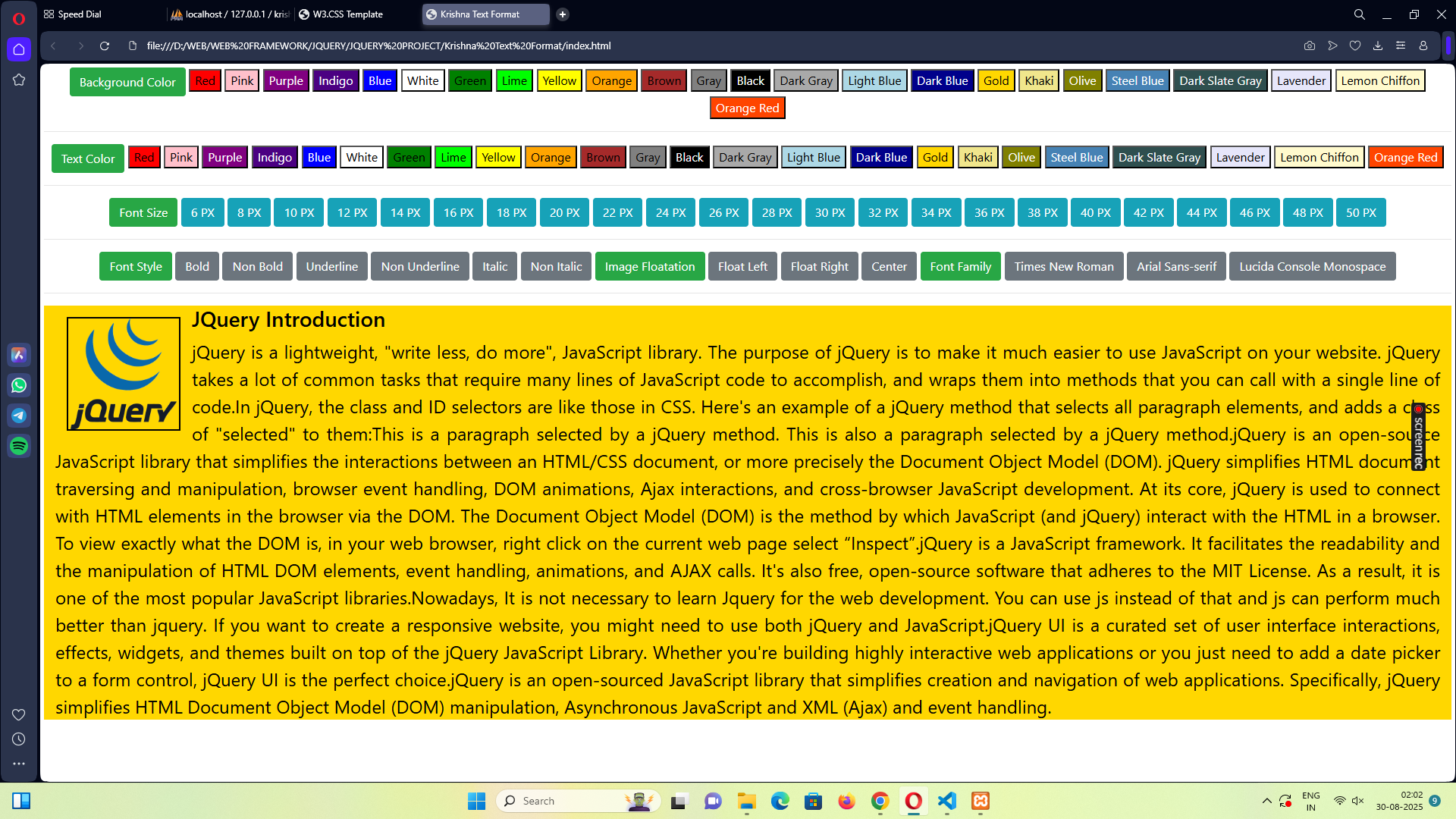Click the JQuery Introduction heading

pos(288,320)
